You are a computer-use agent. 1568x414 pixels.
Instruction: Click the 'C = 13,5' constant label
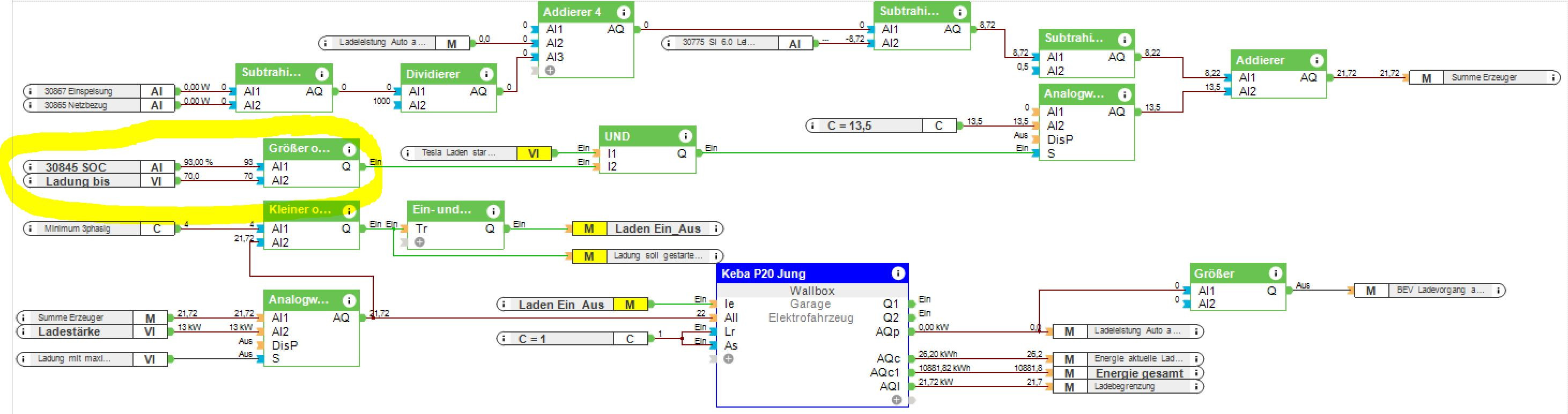[x=849, y=126]
